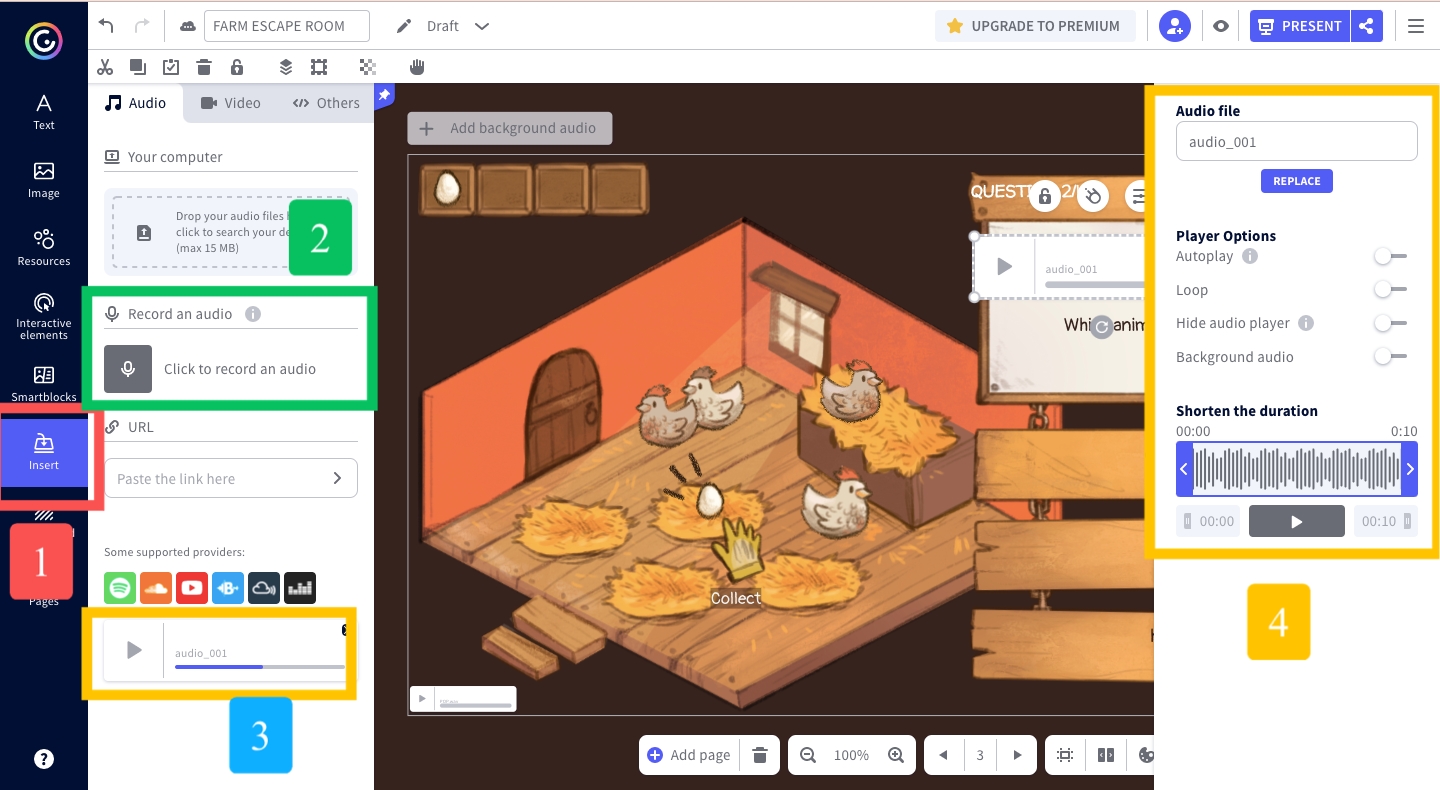The width and height of the screenshot is (1440, 790).
Task: Open Interactive elements in sidebar
Action: coord(44,316)
